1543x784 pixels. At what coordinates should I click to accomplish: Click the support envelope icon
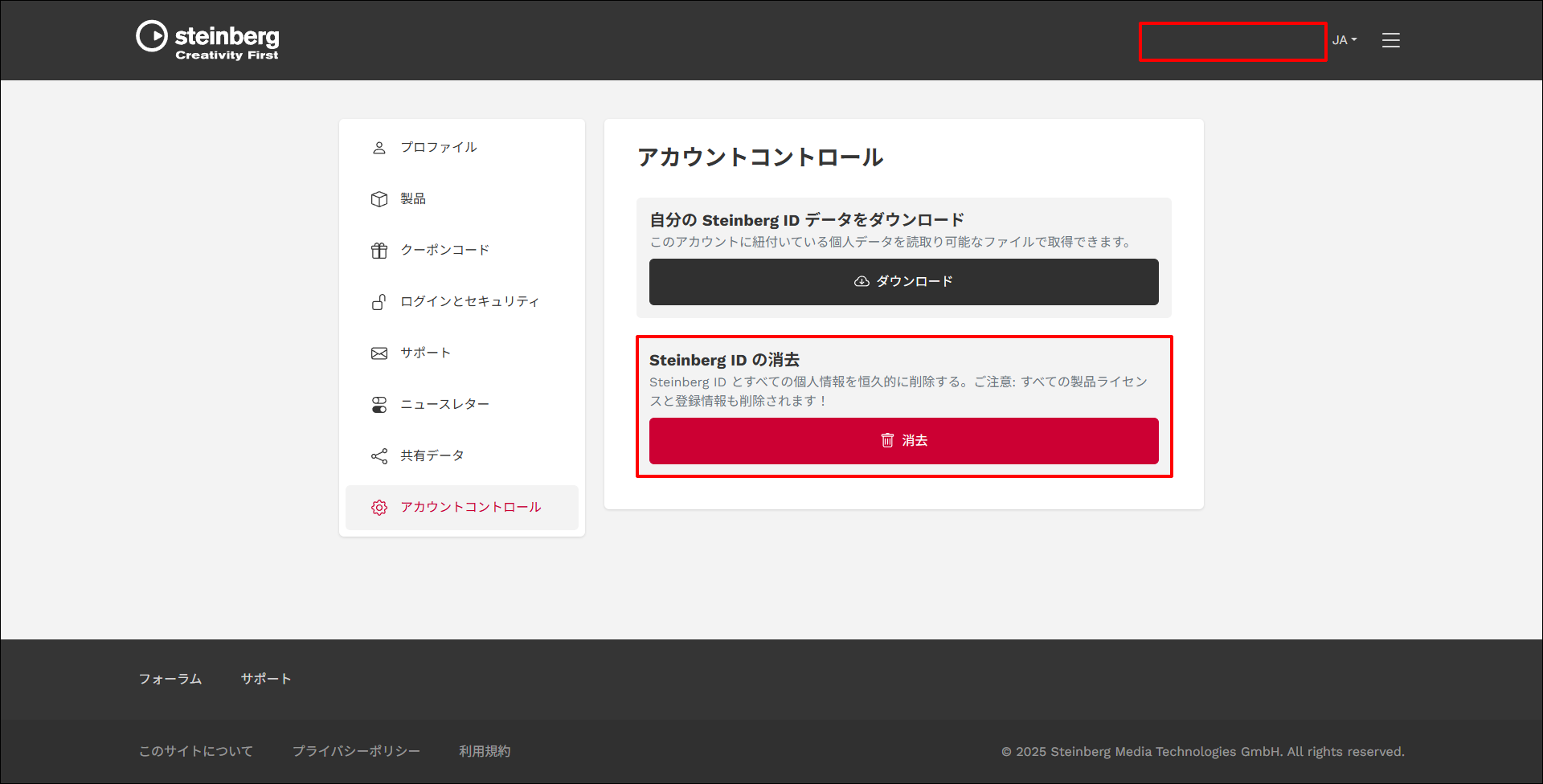(x=379, y=353)
